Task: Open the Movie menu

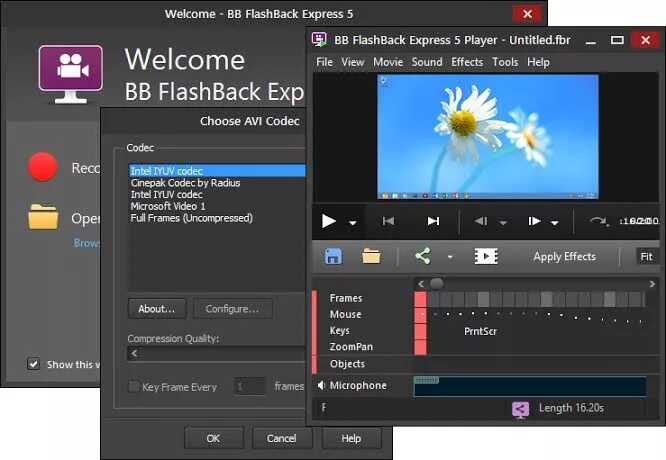Action: pos(388,62)
